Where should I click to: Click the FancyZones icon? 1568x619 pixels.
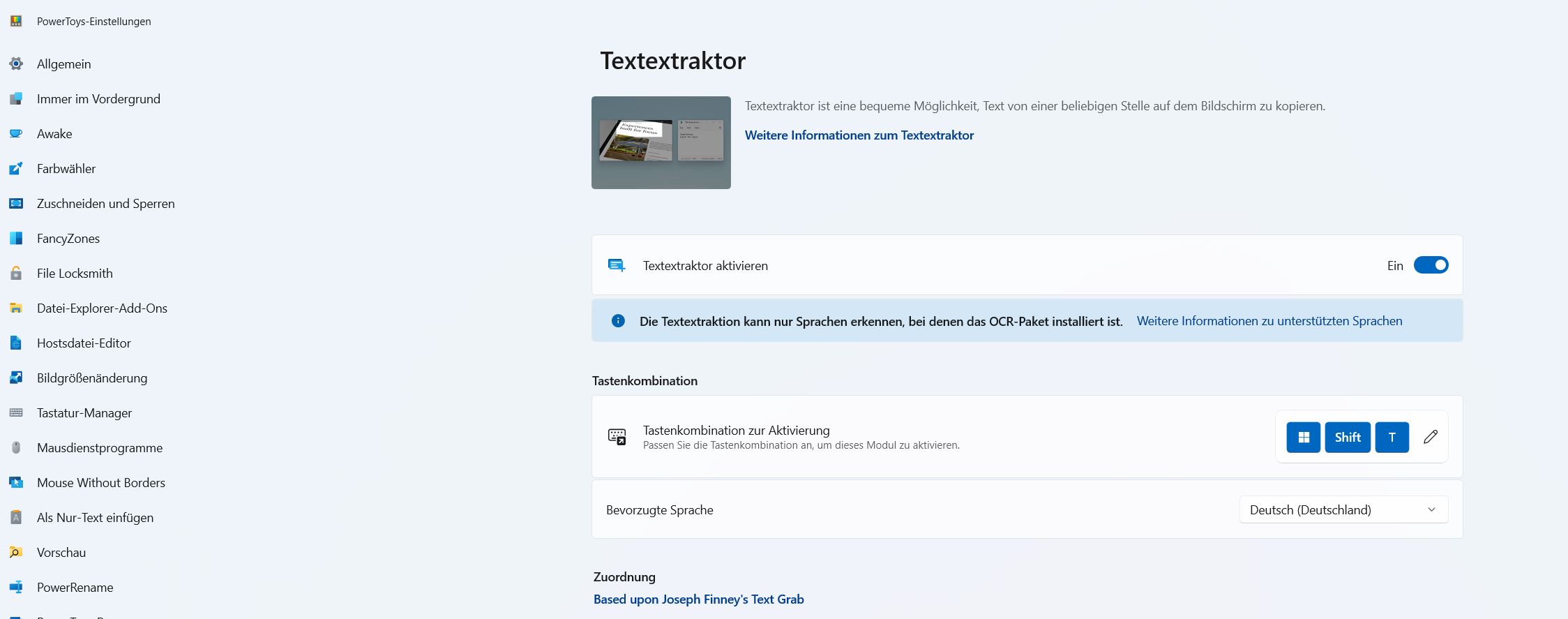point(16,239)
